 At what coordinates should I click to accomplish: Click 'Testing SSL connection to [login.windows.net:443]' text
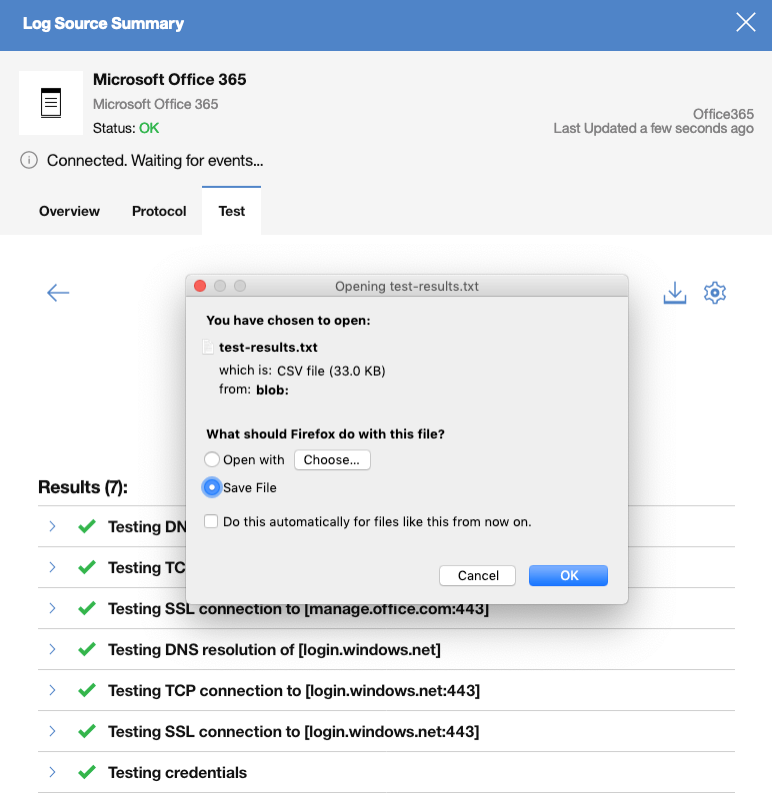click(294, 731)
